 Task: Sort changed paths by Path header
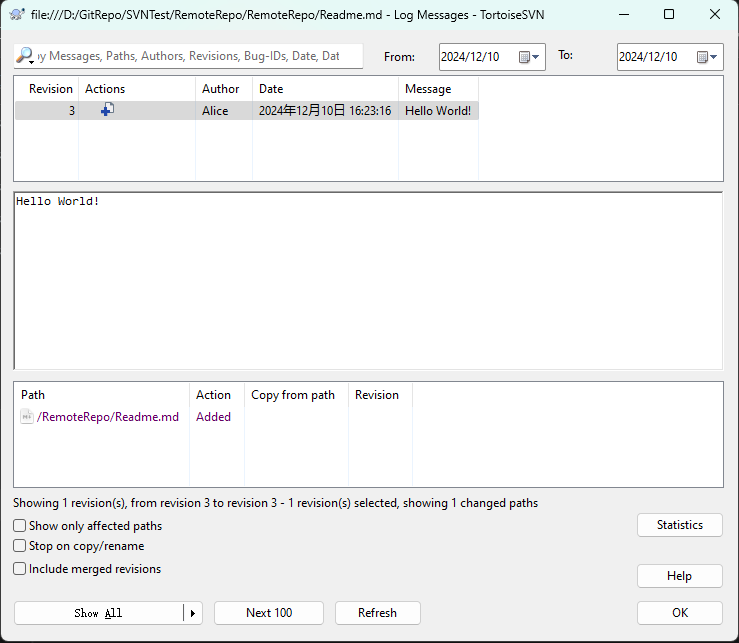pos(102,395)
